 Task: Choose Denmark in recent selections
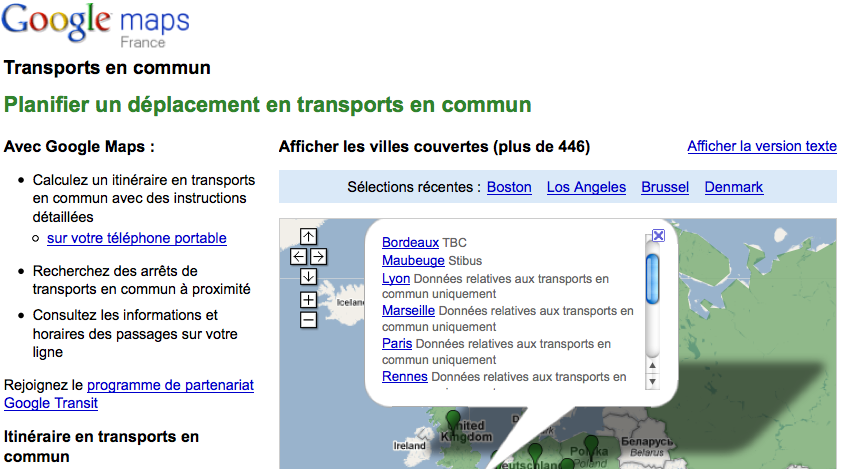[734, 187]
